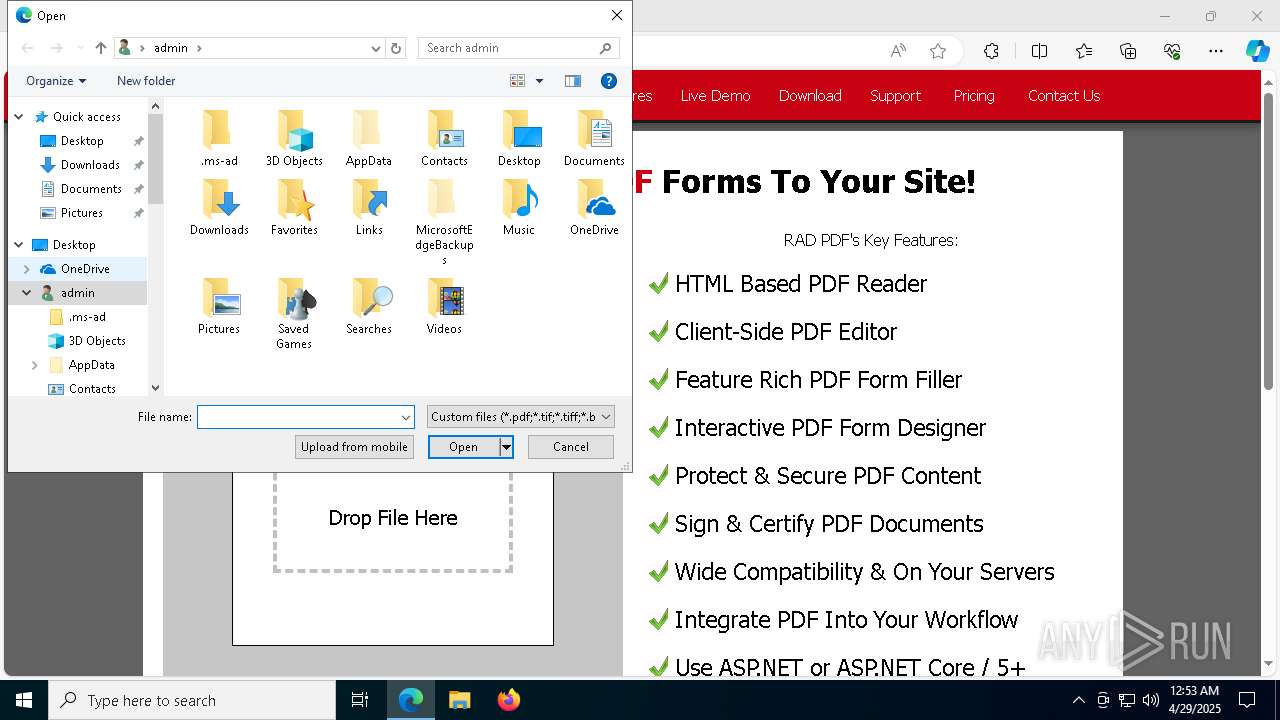The height and width of the screenshot is (720, 1280).
Task: Open Edge Extensions puzzle icon
Action: click(991, 51)
